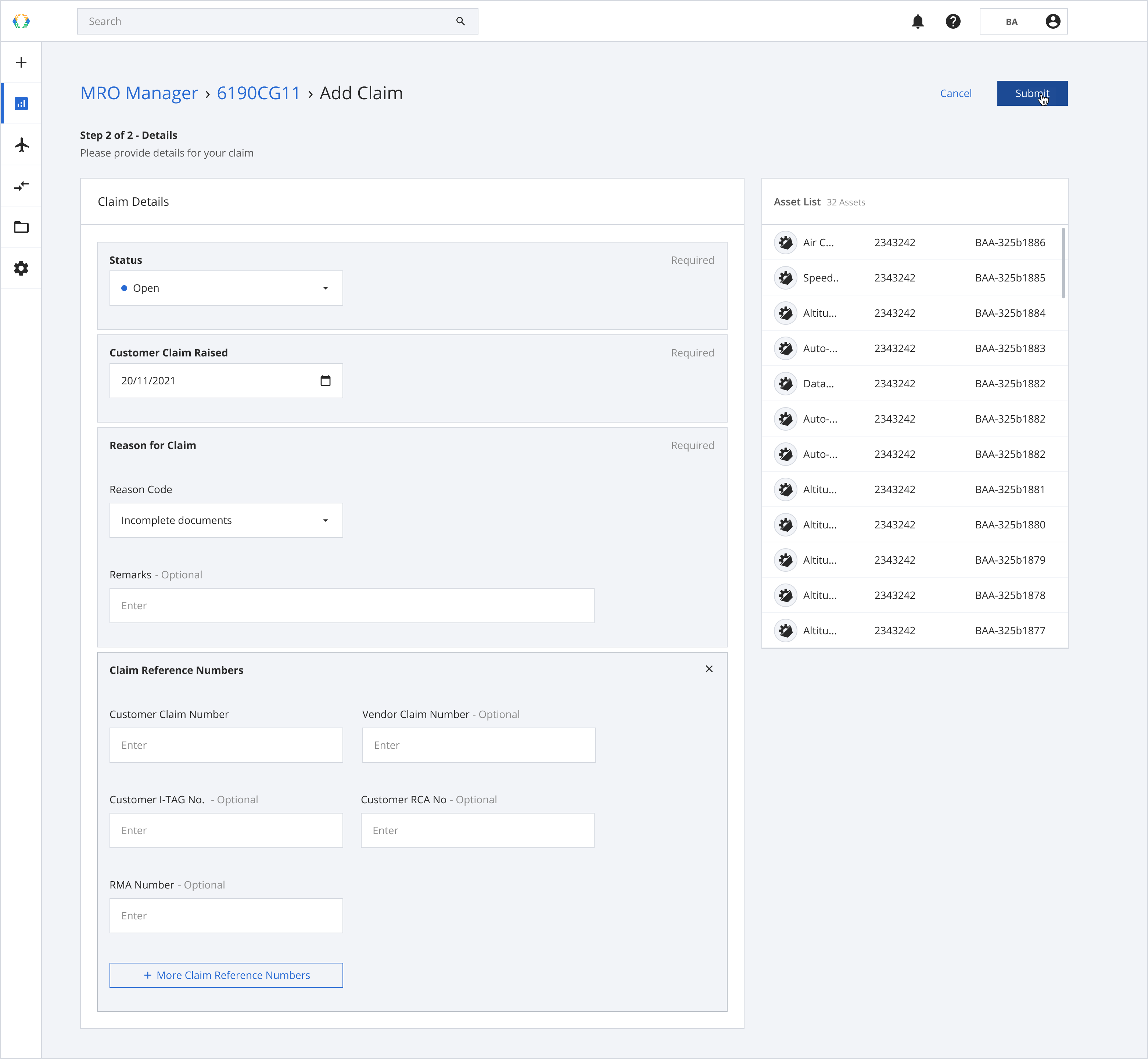
Task: Click the RMA Number field
Action: coord(226,916)
